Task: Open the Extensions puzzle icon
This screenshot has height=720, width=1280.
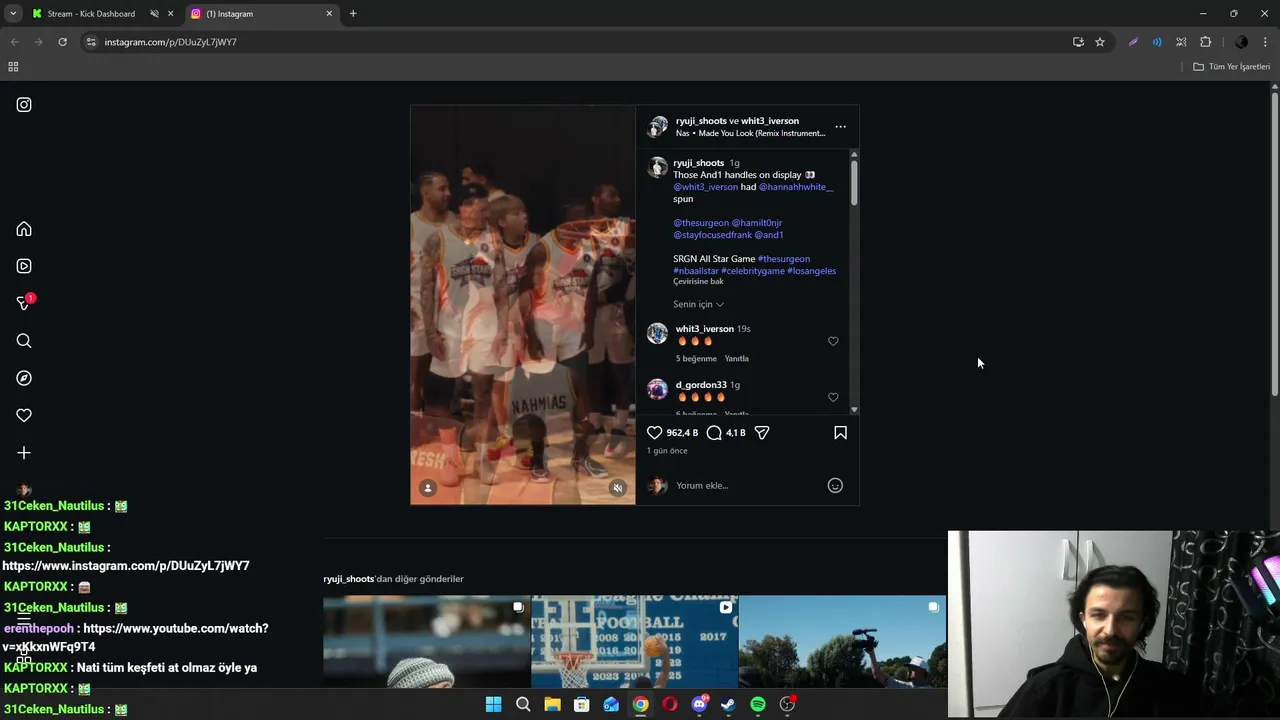Action: [x=1205, y=42]
